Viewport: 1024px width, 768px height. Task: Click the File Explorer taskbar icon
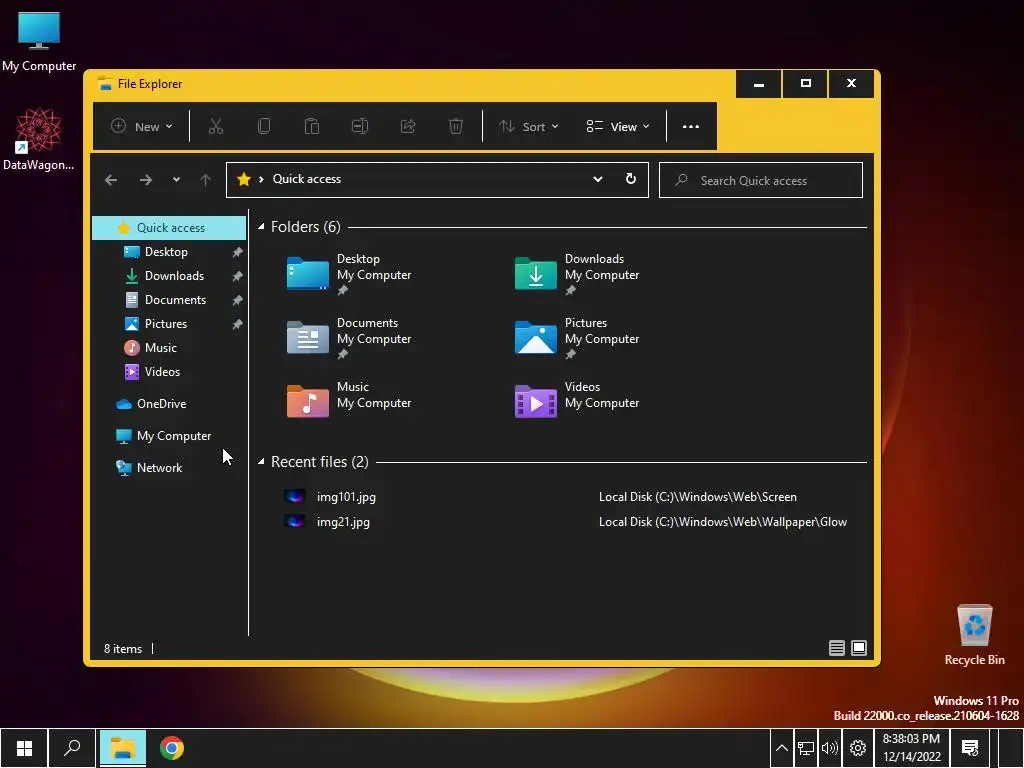[123, 748]
